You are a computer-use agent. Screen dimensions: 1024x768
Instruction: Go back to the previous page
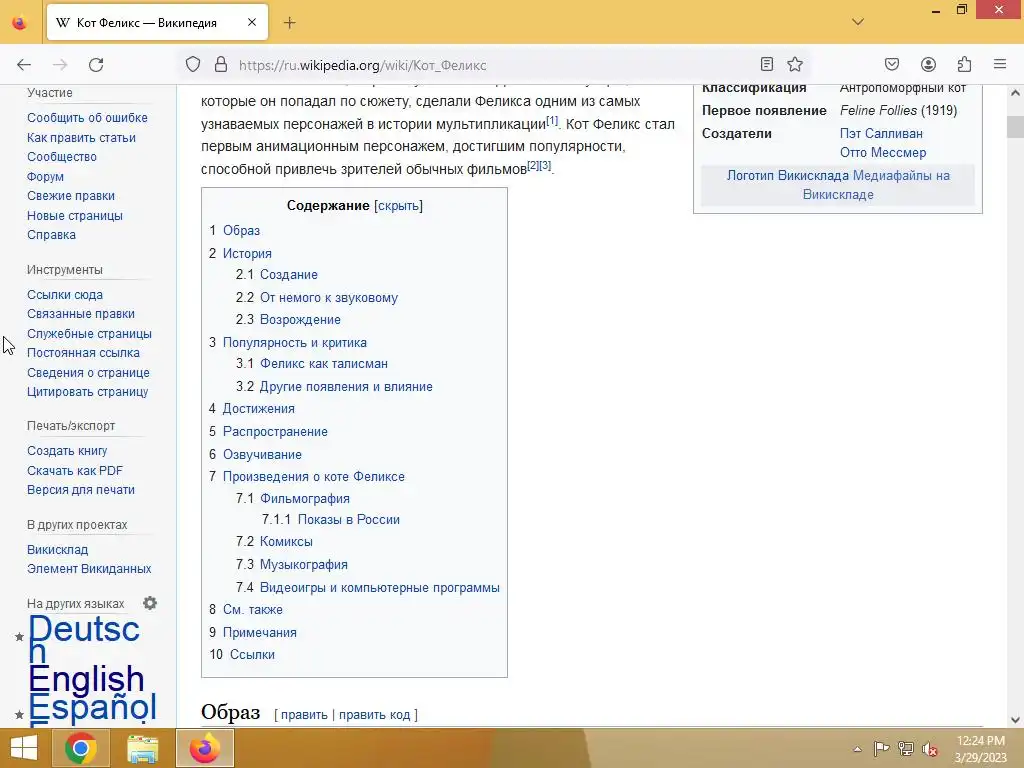pos(24,65)
